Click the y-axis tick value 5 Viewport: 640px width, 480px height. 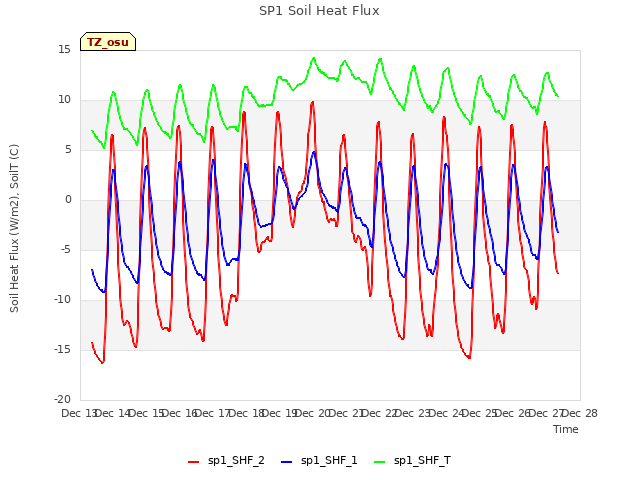click(x=68, y=149)
